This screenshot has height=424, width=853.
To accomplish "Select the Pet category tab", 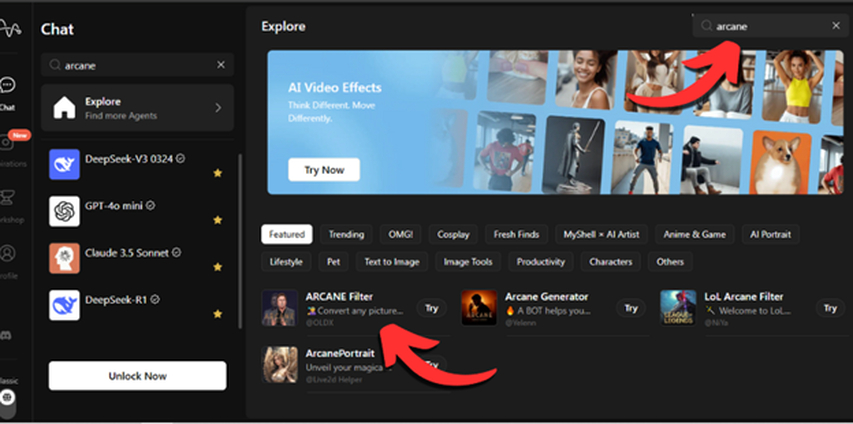I will (333, 262).
